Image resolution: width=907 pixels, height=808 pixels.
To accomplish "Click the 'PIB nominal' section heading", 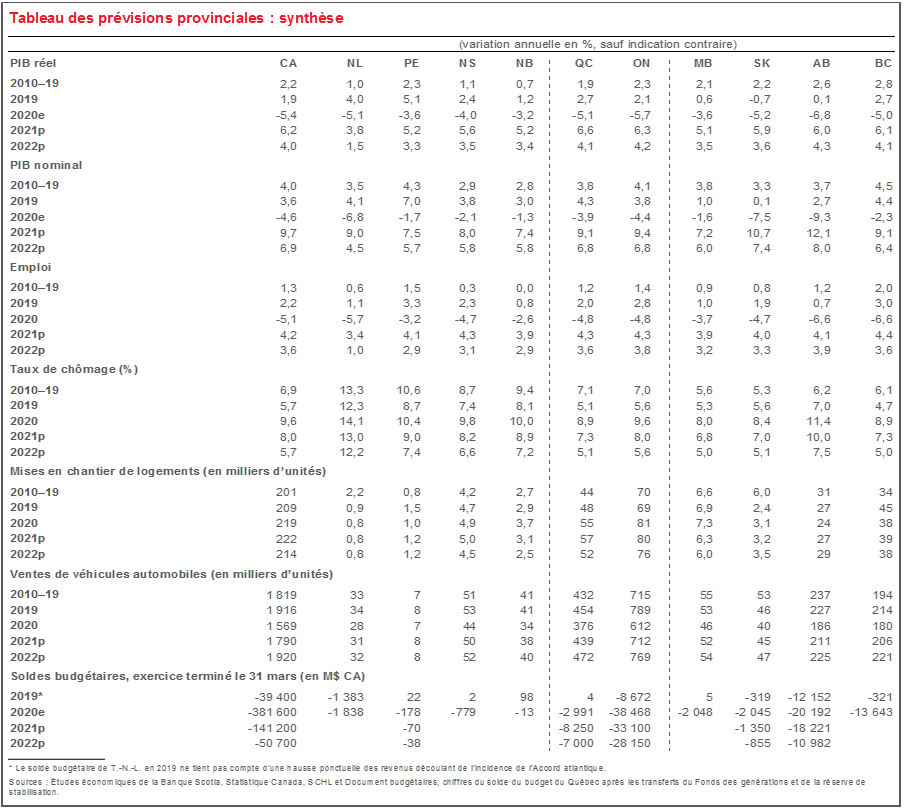I will click(x=46, y=165).
